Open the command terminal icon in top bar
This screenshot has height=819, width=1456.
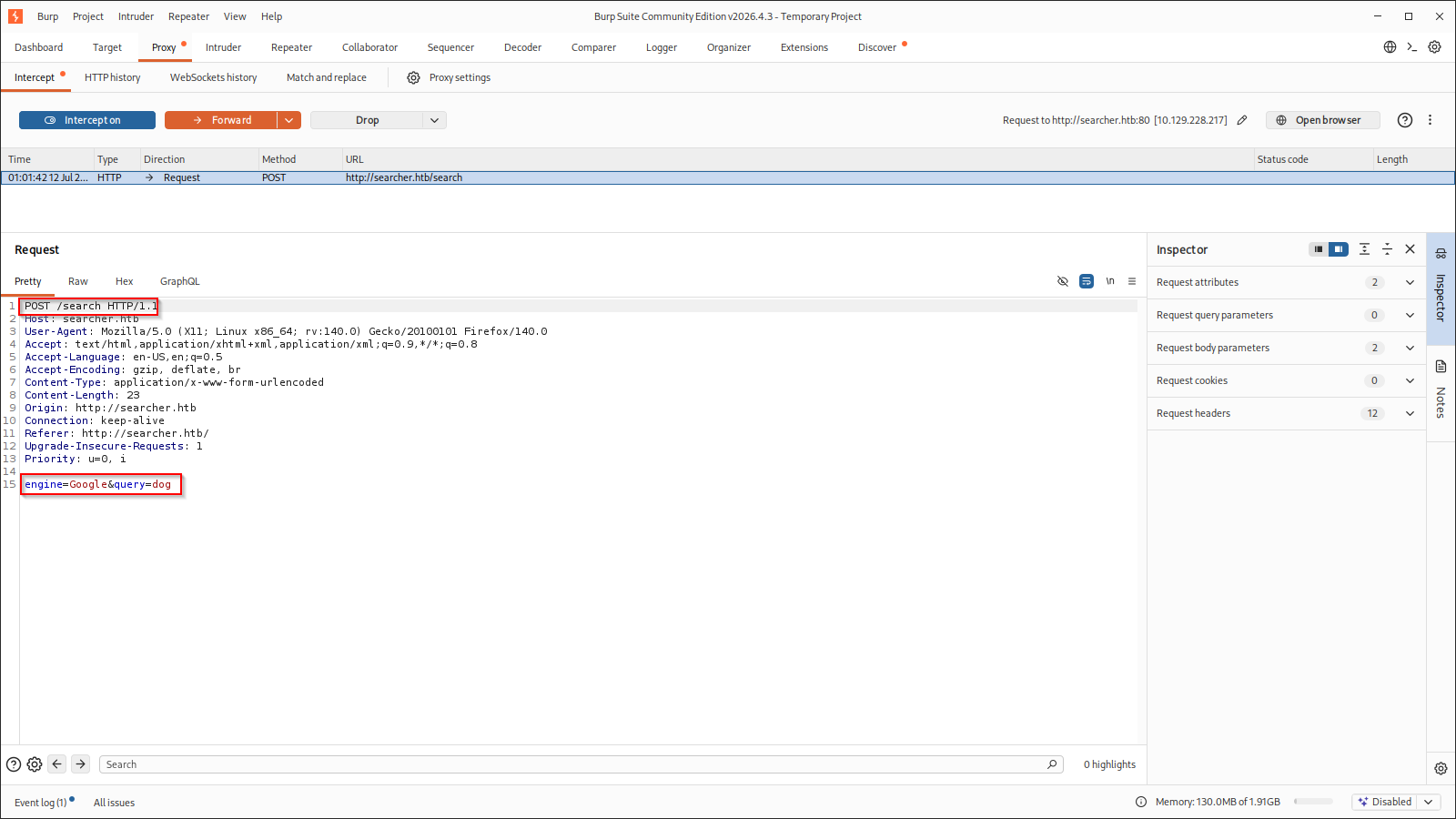point(1412,47)
